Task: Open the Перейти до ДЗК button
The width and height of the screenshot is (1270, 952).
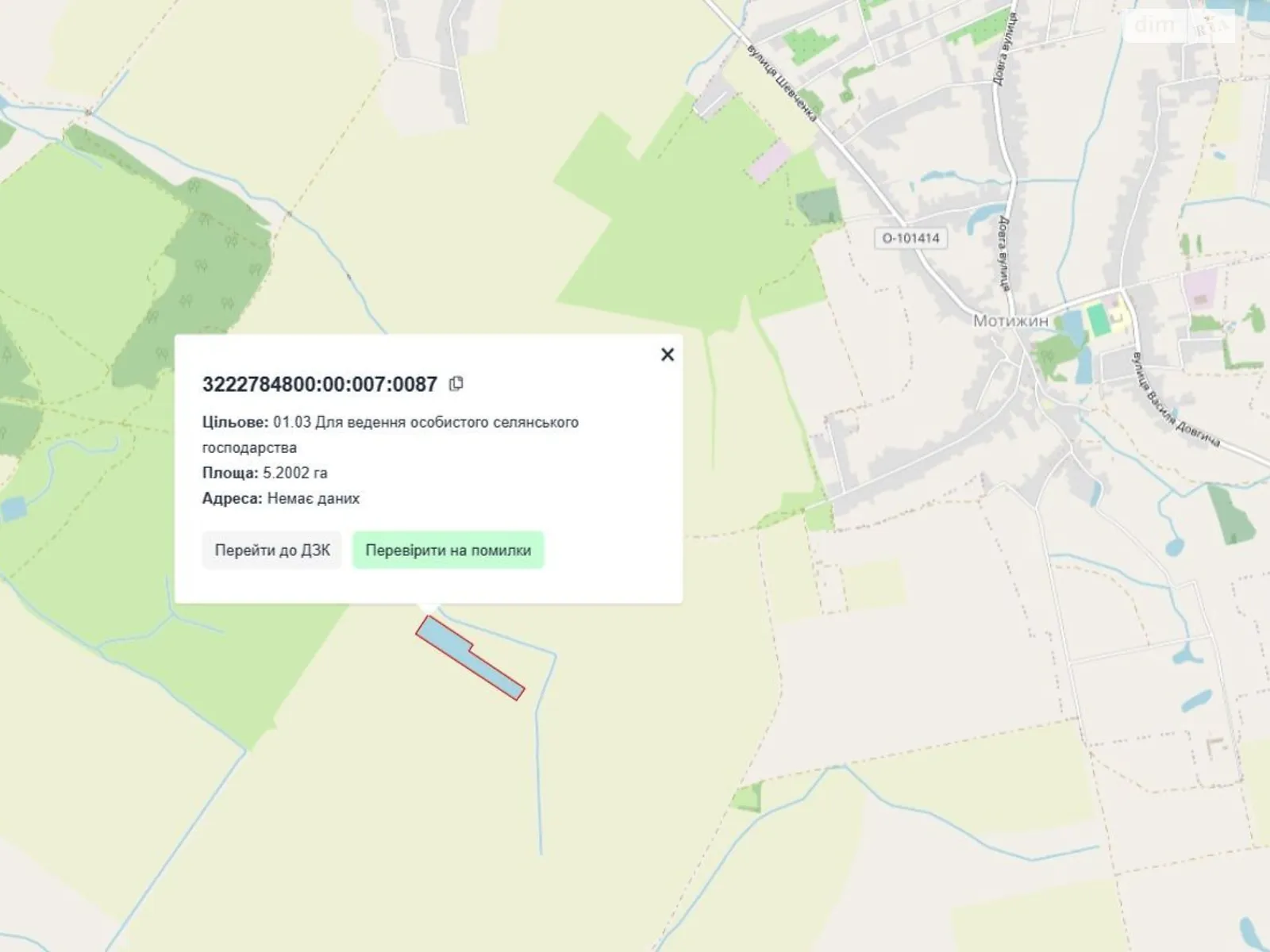Action: click(272, 551)
